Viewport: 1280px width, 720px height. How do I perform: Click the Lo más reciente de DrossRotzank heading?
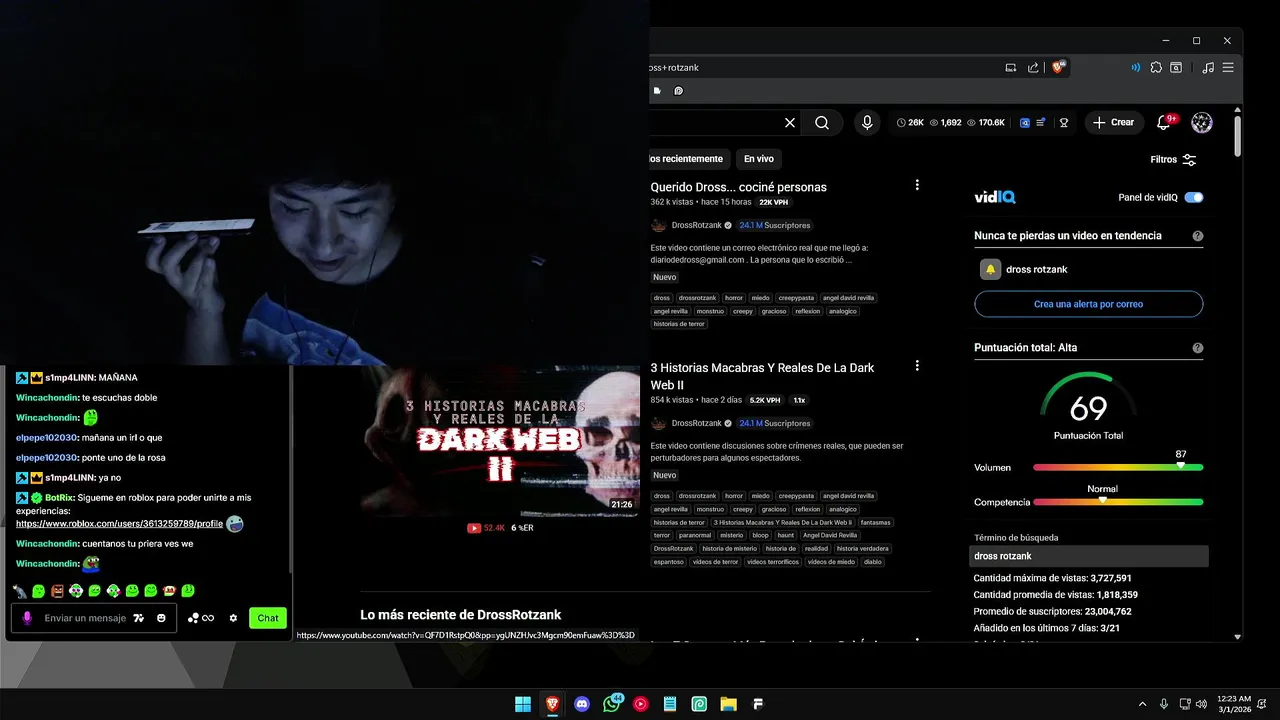click(x=461, y=615)
